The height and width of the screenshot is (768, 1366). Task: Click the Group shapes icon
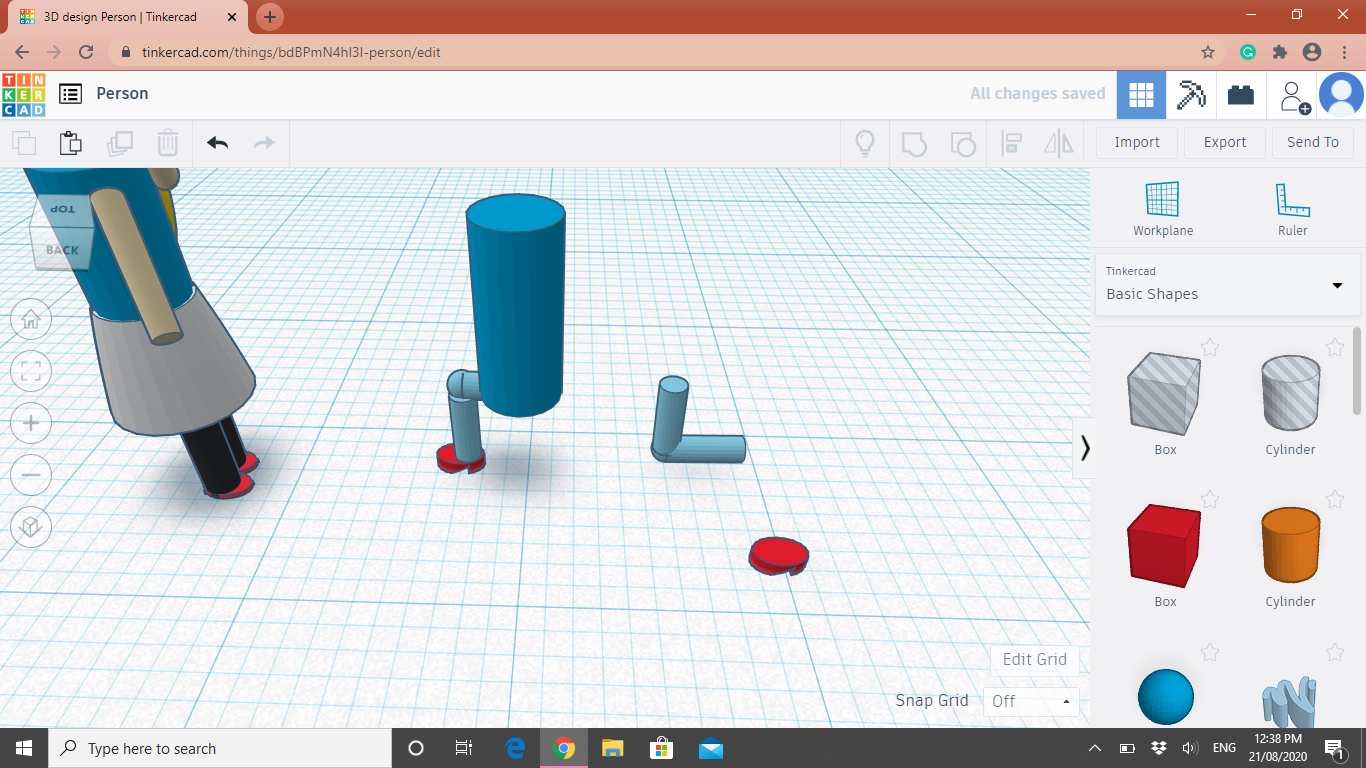[x=914, y=143]
